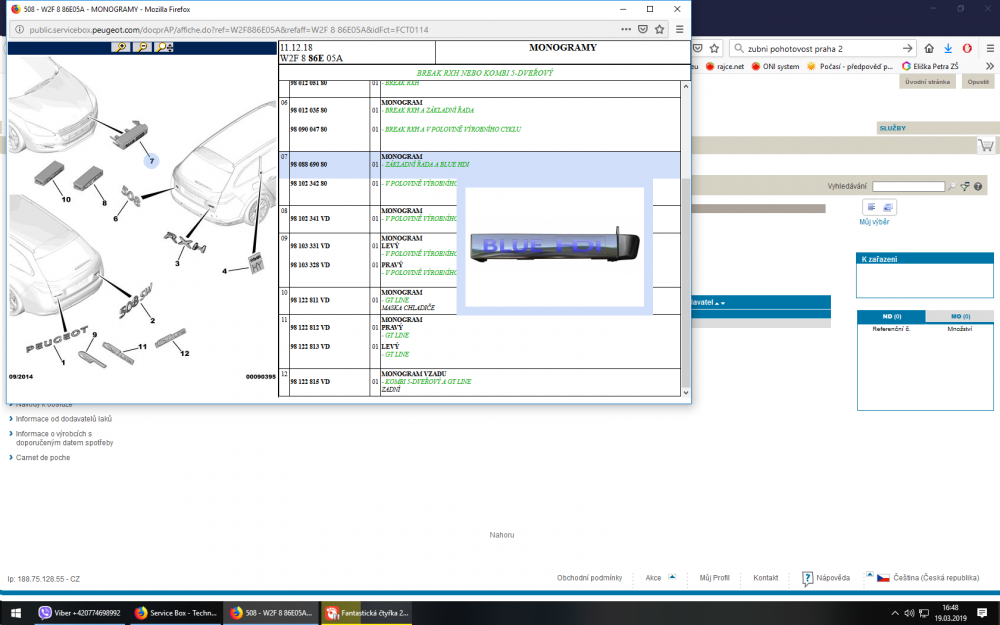Open background Firefox main menu
Screen dimensions: 1000x625
[x=990, y=48]
